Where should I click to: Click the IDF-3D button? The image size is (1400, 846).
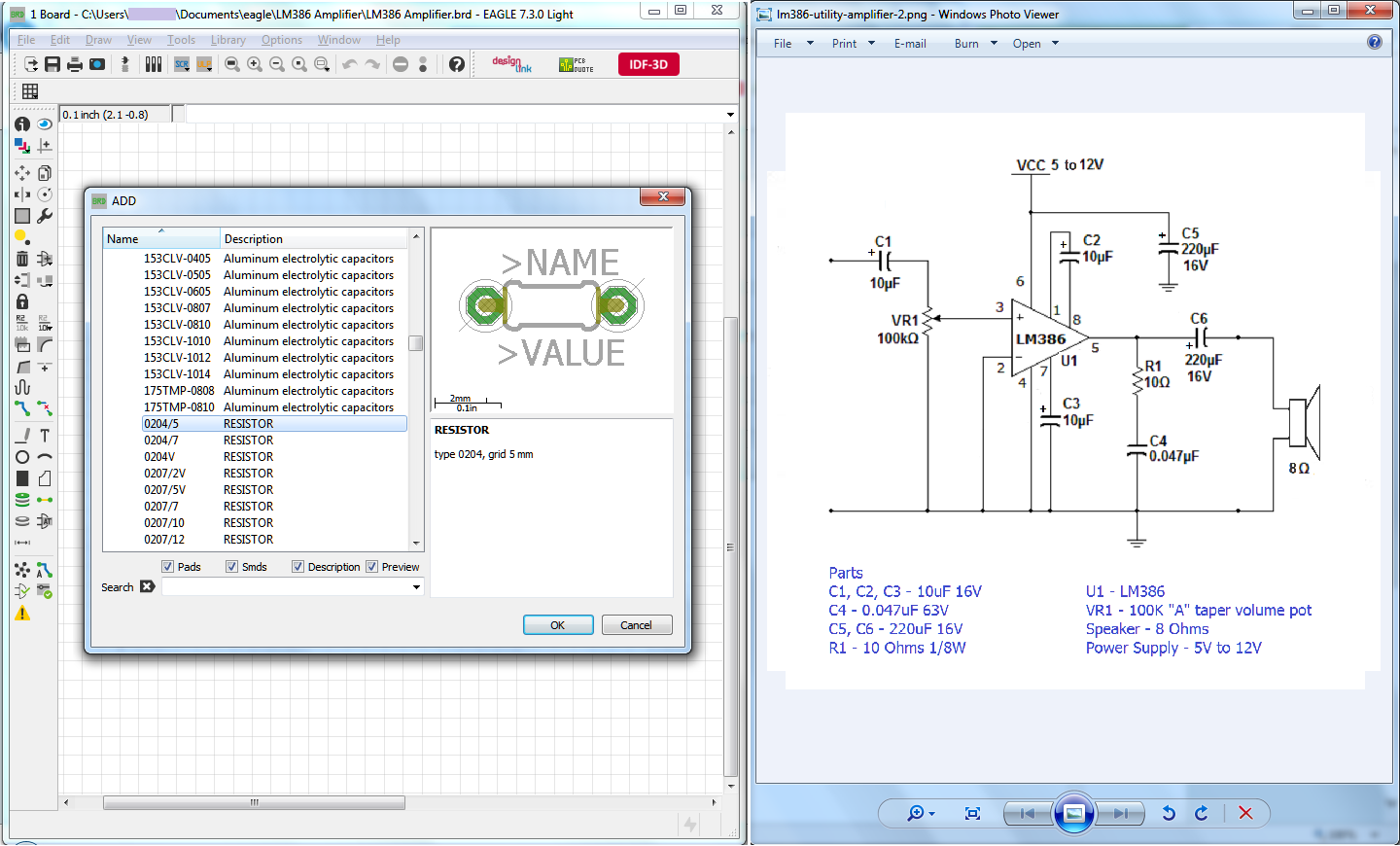pyautogui.click(x=648, y=64)
